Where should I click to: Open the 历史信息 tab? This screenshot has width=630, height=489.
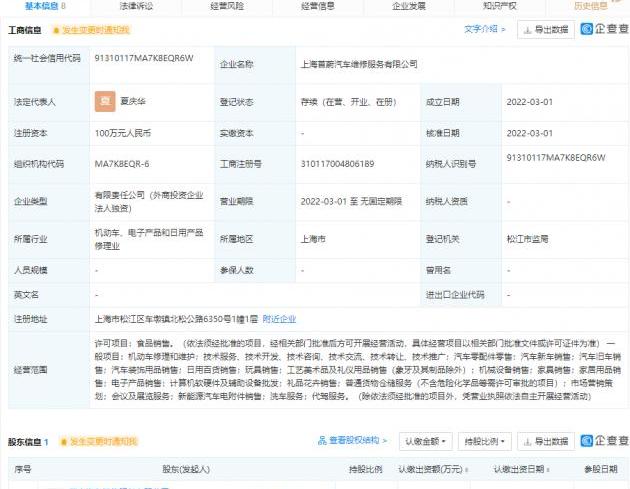(x=591, y=6)
